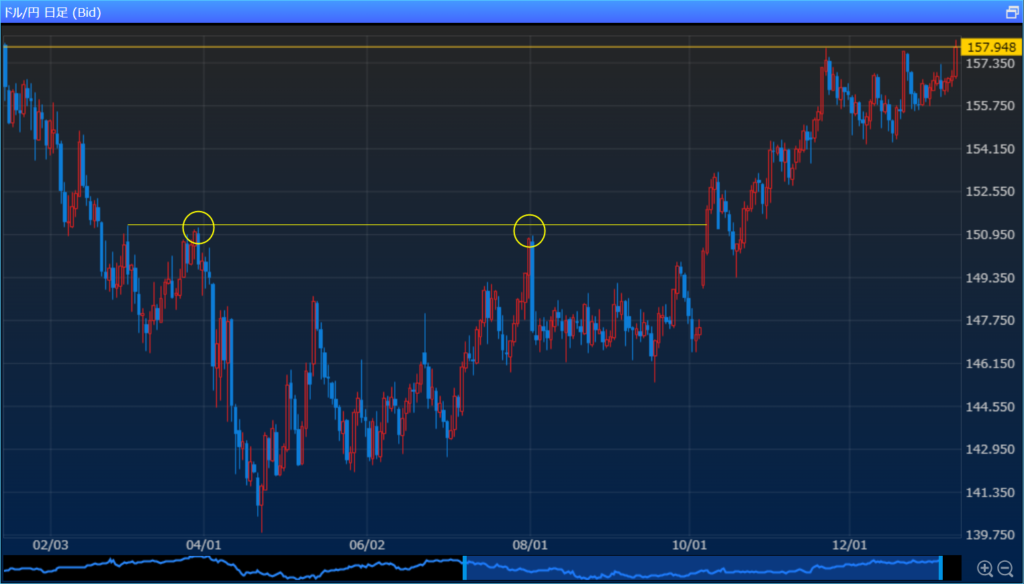
Task: Click inside the highlighted navigator range
Action: 700,568
